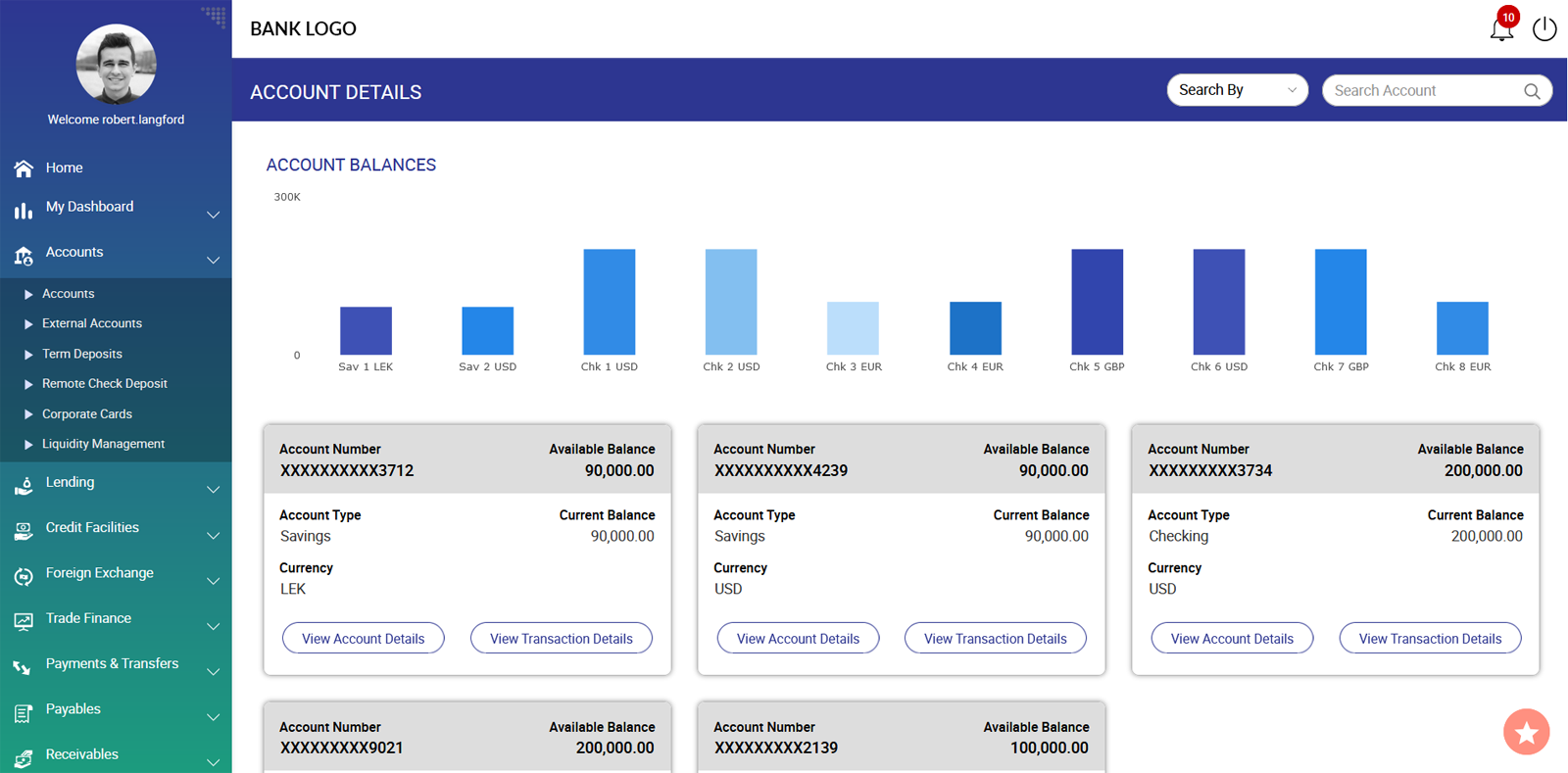Click the Chk 3 EUR bar
Image resolution: width=1568 pixels, height=773 pixels.
click(853, 328)
